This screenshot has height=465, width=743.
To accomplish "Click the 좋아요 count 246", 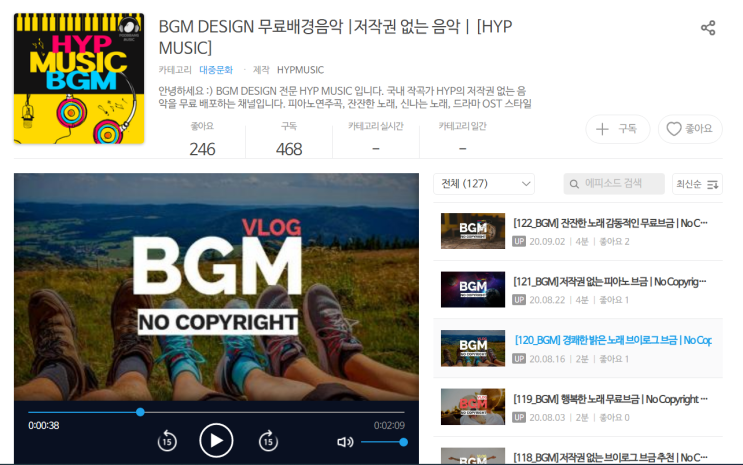I will pyautogui.click(x=202, y=149).
